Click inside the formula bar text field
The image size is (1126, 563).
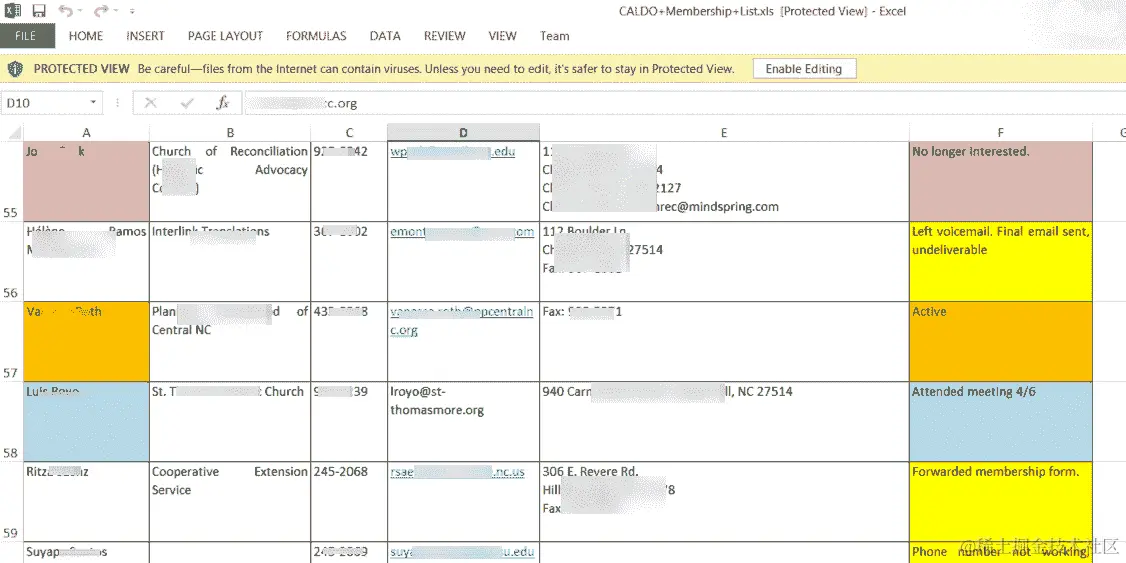684,103
